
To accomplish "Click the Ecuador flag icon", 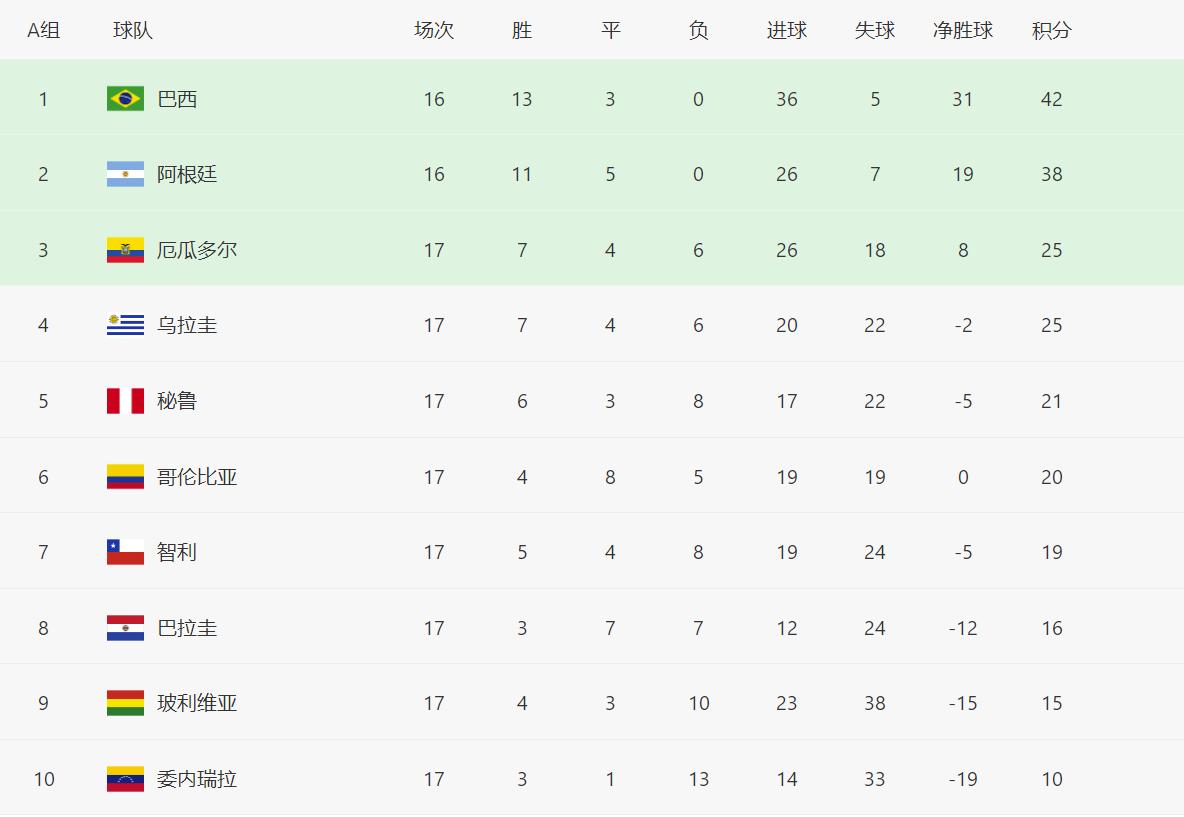I will tap(125, 250).
